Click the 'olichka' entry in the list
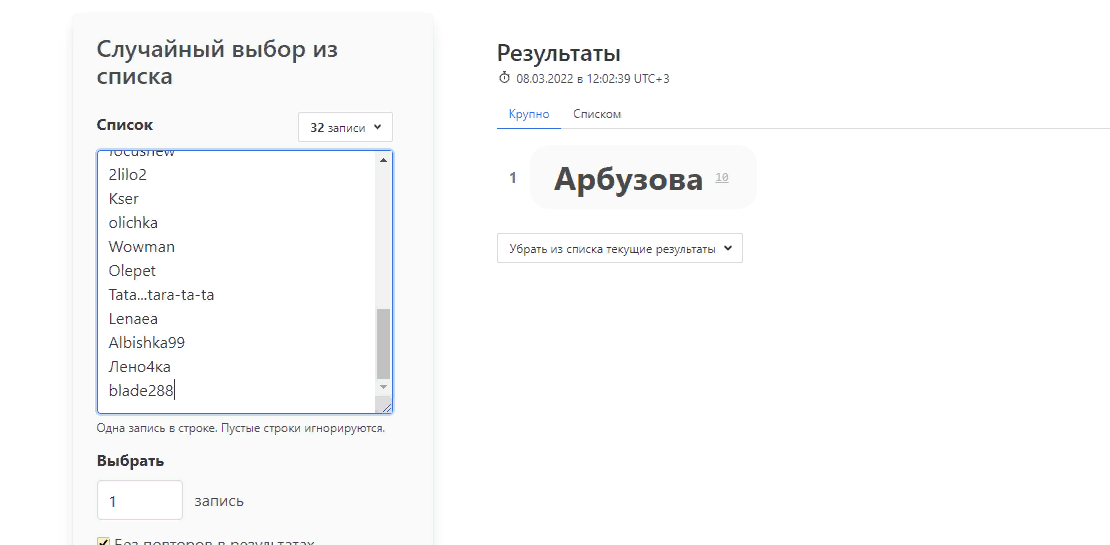Image resolution: width=1110 pixels, height=545 pixels. click(133, 223)
